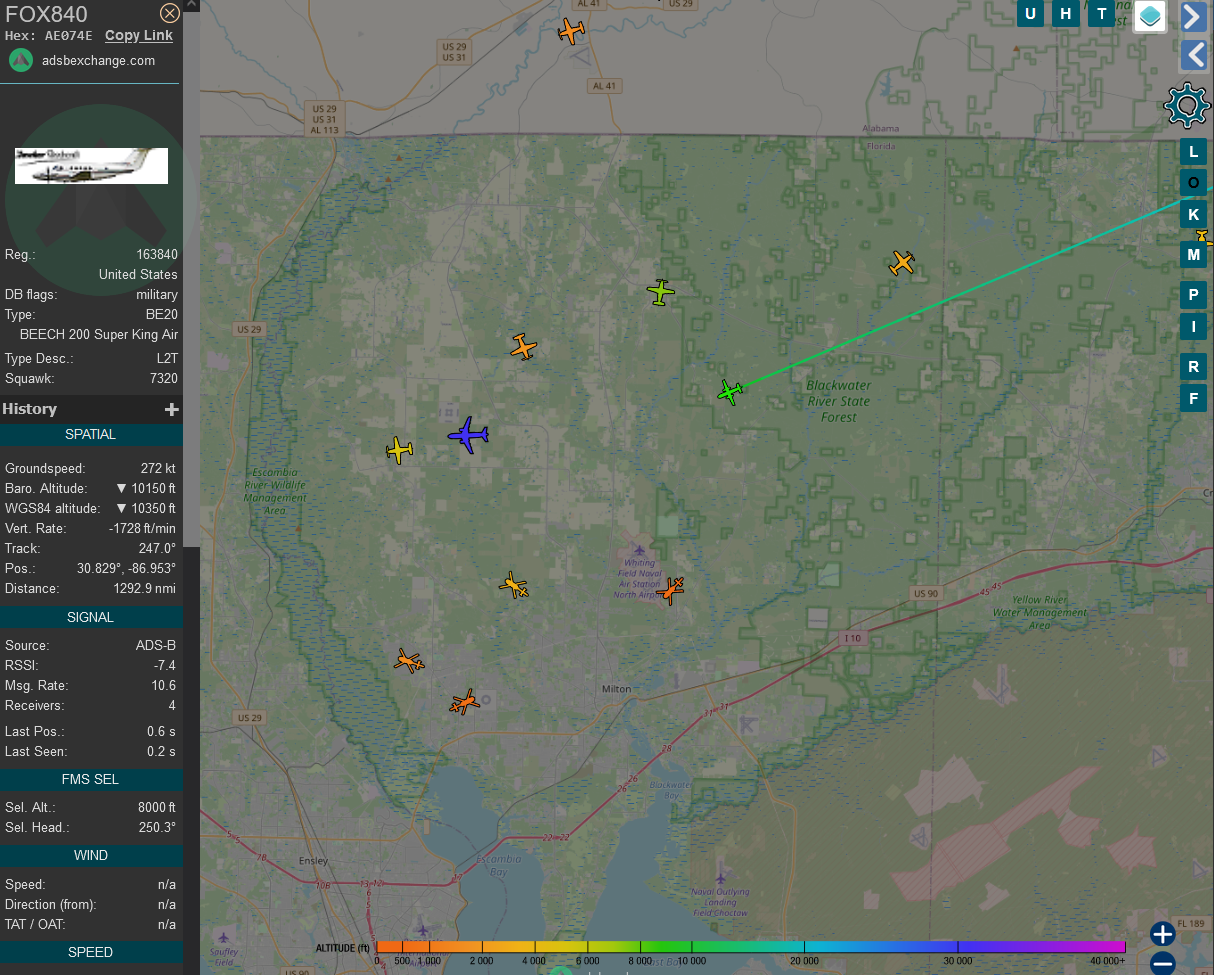Click the SPEED section header

pyautogui.click(x=91, y=952)
